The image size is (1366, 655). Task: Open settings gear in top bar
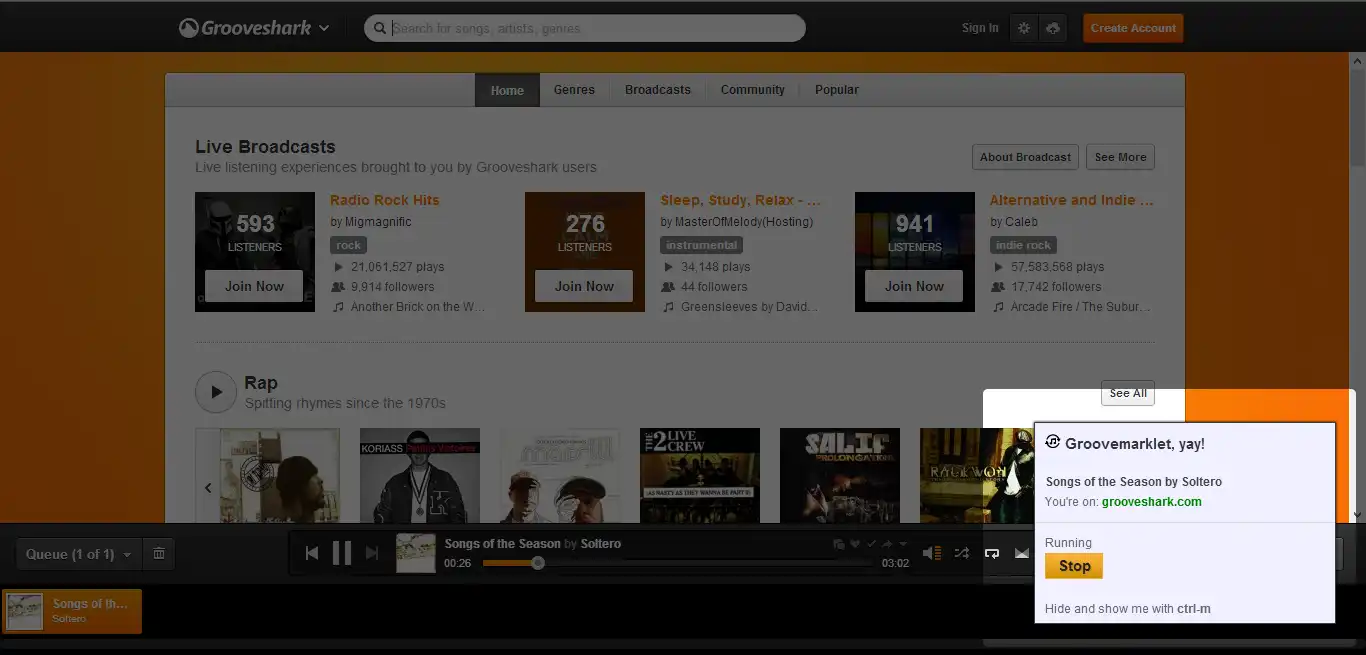tap(1023, 28)
